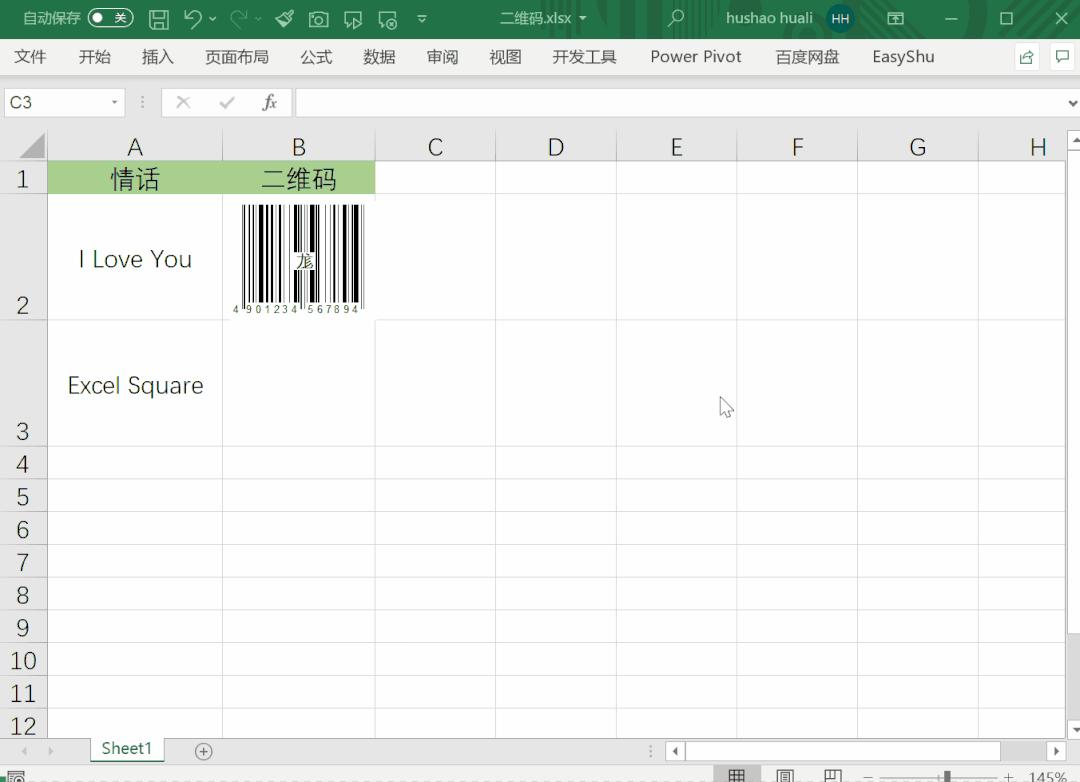Select column B header
The height and width of the screenshot is (782, 1080).
[x=299, y=147]
